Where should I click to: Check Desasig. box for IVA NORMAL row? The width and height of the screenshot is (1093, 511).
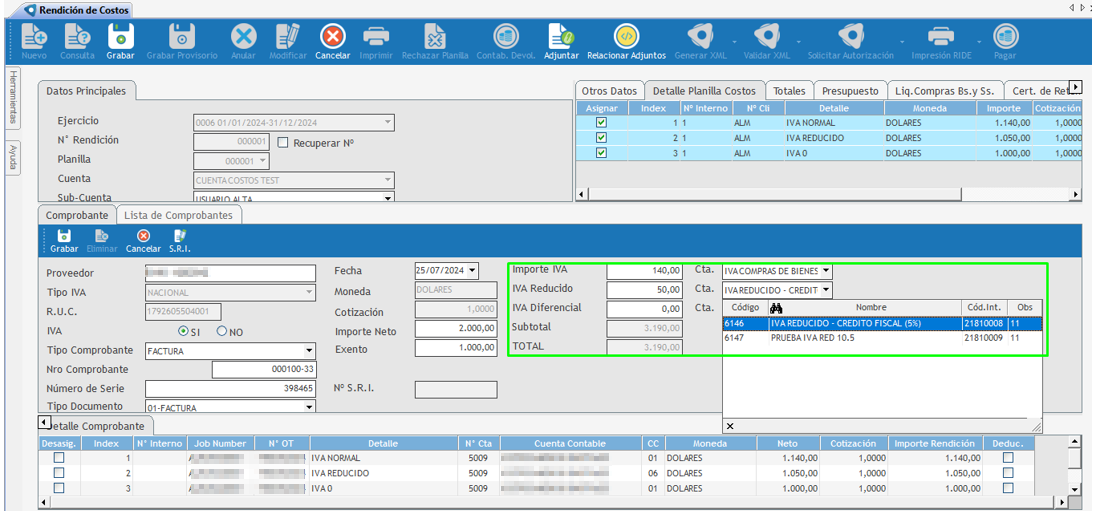[x=59, y=457]
